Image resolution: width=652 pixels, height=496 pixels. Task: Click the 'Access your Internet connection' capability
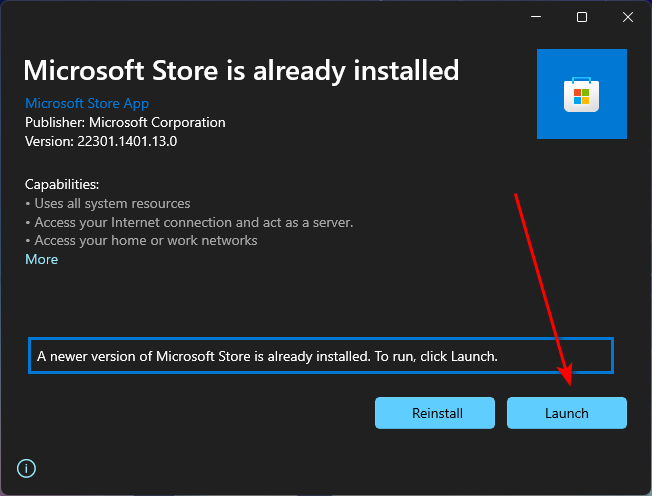[x=193, y=222]
